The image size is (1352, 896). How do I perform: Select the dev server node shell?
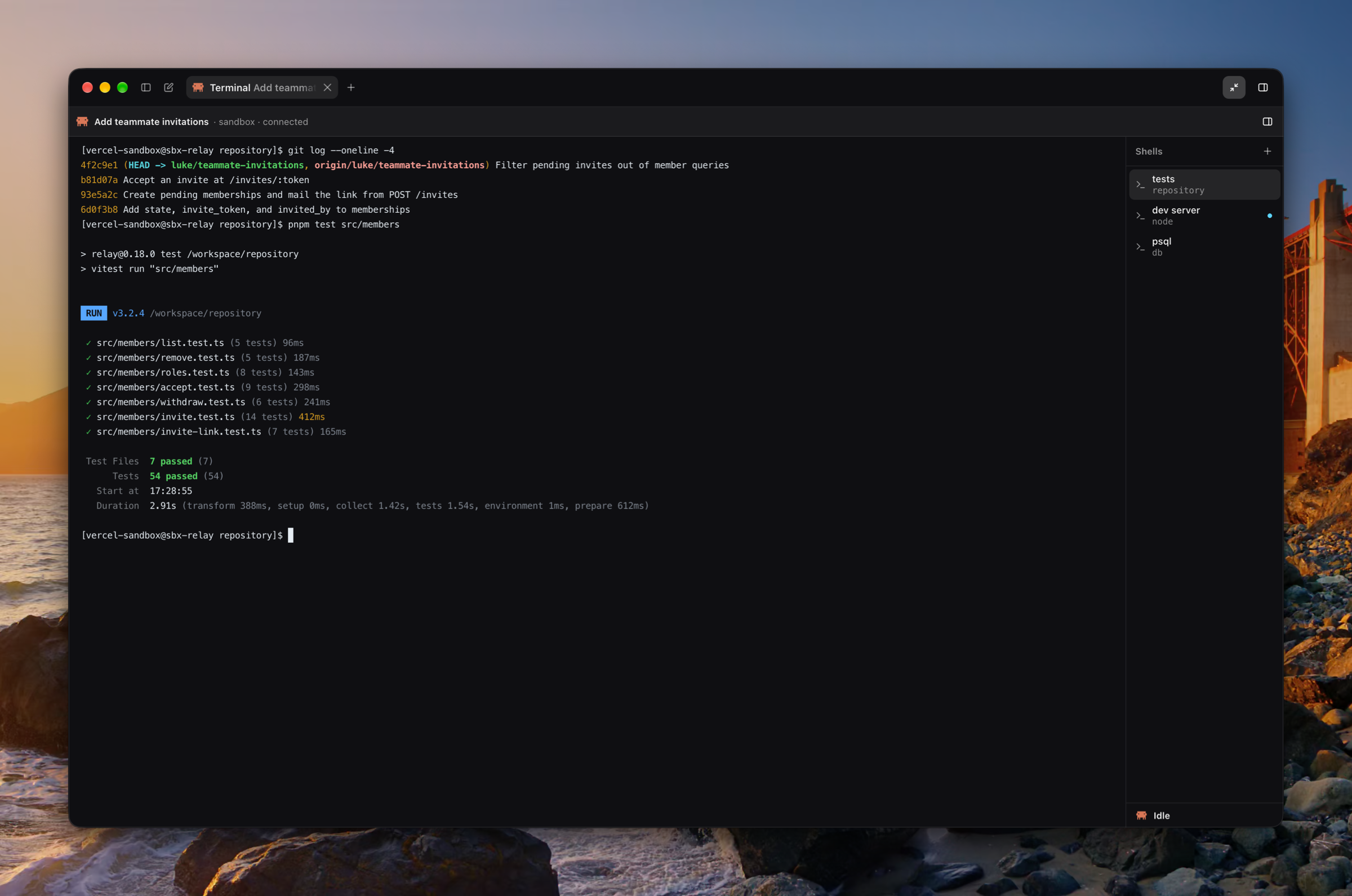coord(1204,216)
